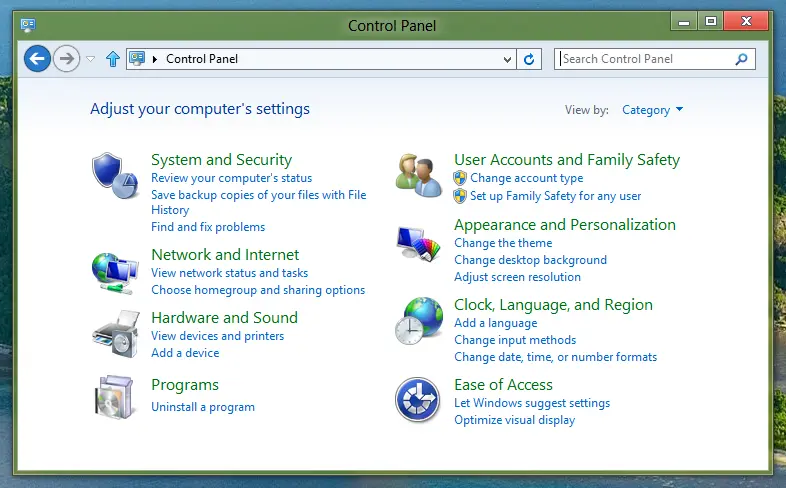Click the search magnifier icon
The image size is (786, 488).
[x=741, y=59]
